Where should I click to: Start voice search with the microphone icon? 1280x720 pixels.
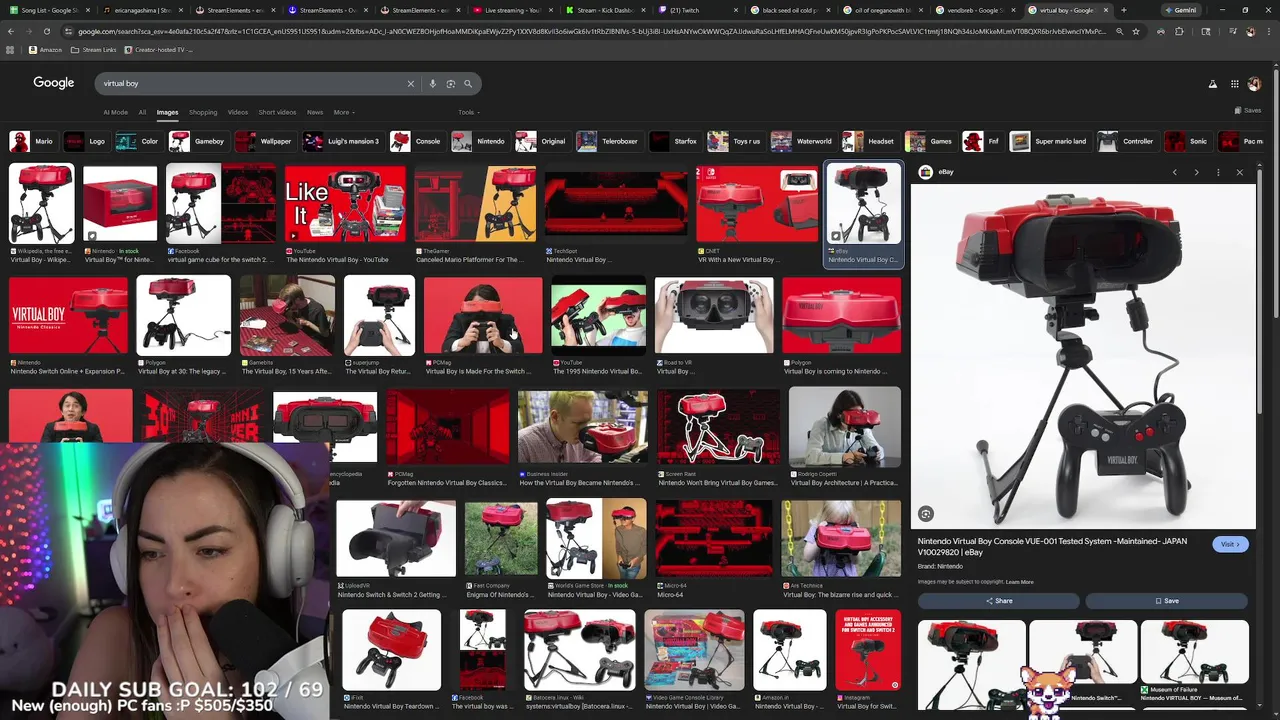click(x=433, y=84)
